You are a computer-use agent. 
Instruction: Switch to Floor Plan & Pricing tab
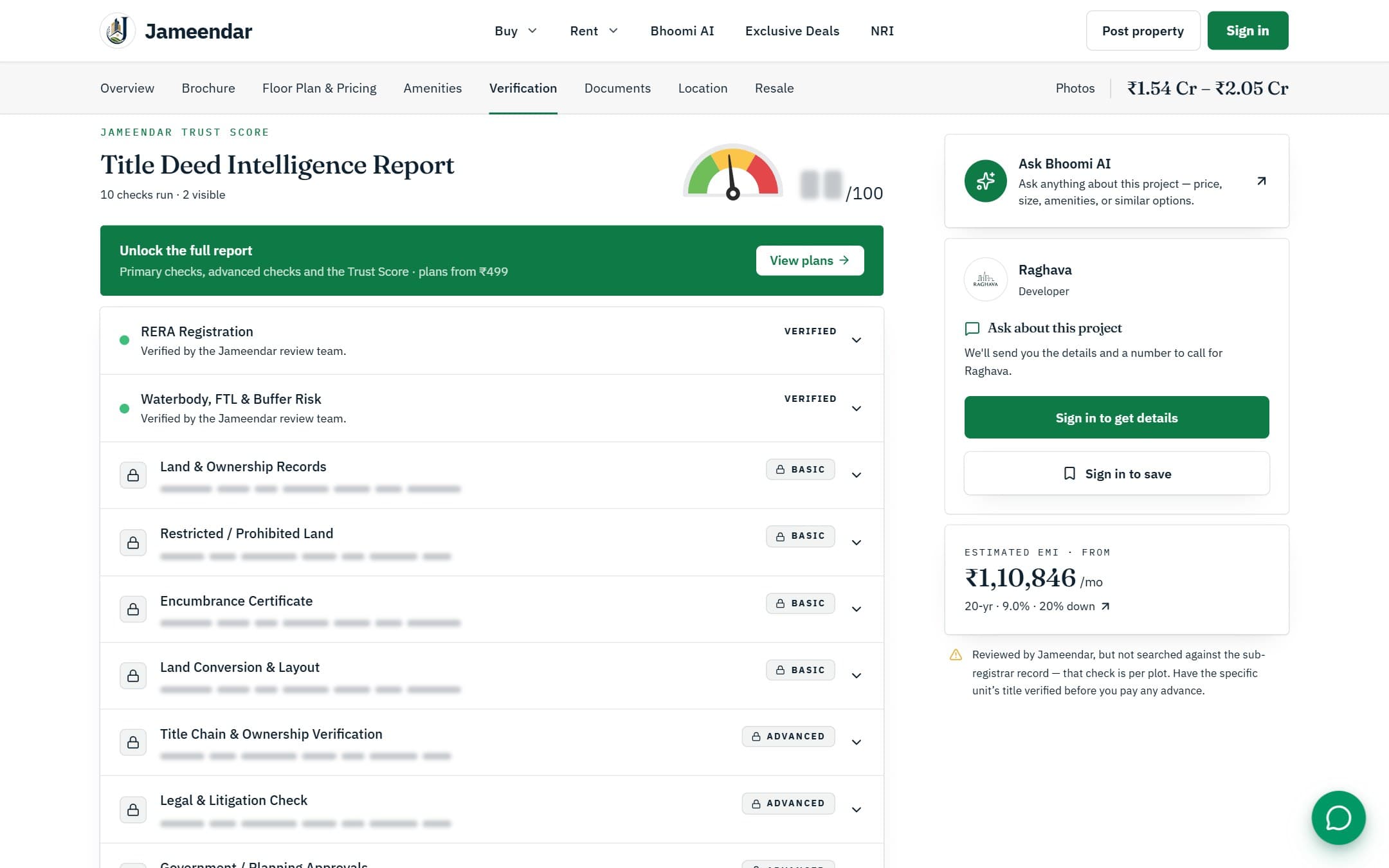319,88
